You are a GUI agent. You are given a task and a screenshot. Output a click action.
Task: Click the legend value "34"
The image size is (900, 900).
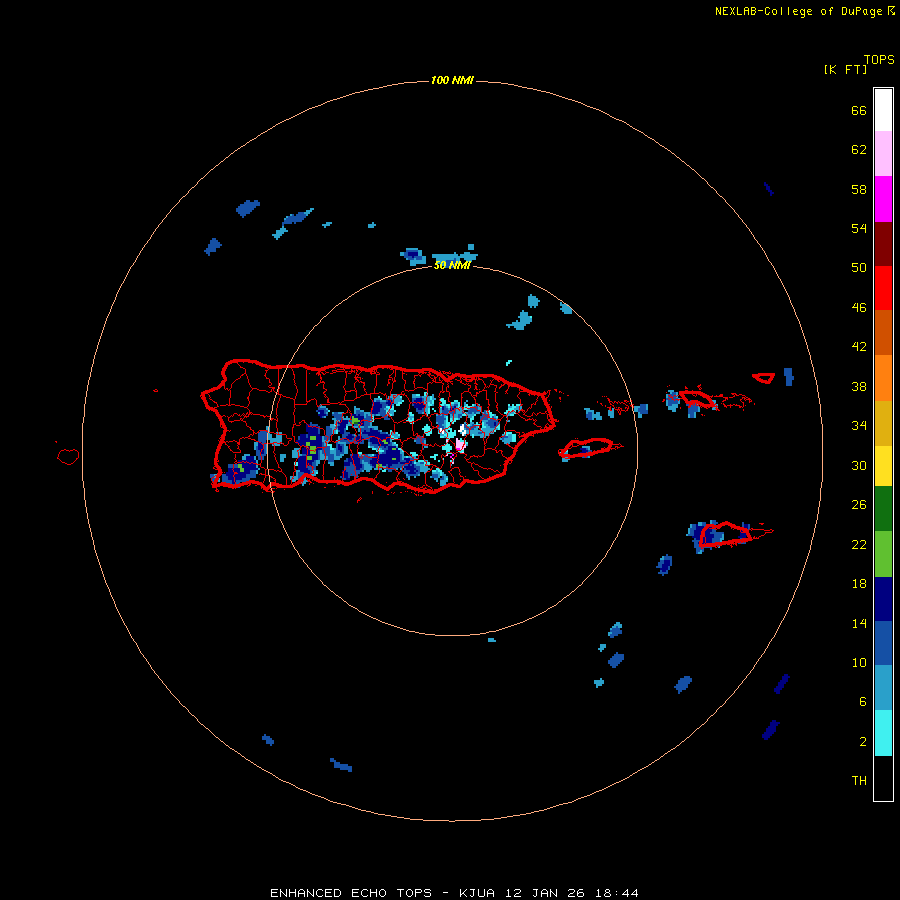[859, 426]
